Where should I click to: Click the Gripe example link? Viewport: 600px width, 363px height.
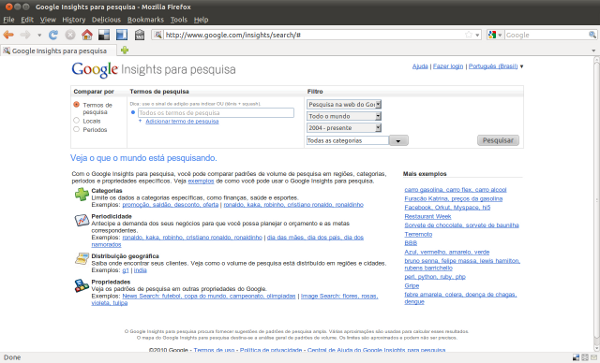click(x=412, y=285)
